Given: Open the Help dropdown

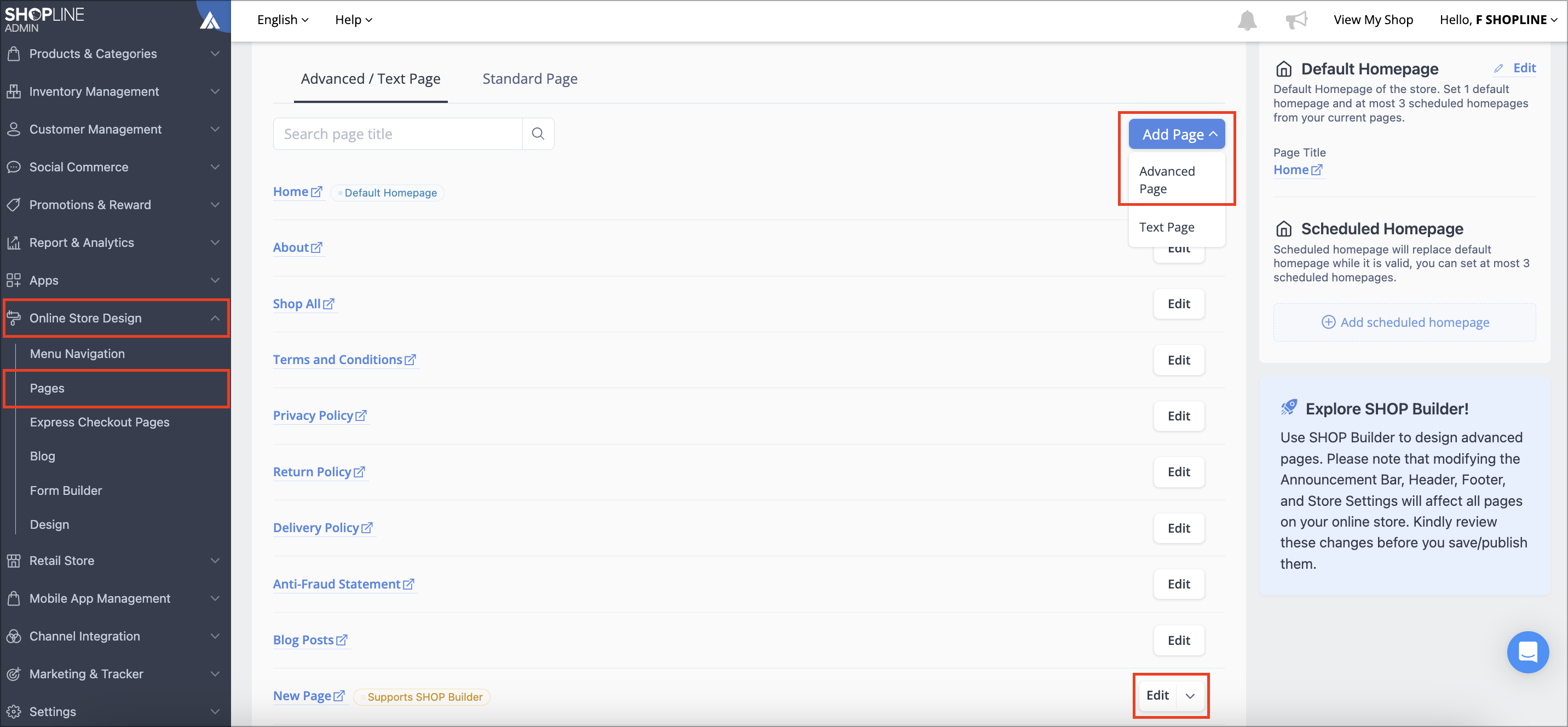Looking at the screenshot, I should (353, 20).
